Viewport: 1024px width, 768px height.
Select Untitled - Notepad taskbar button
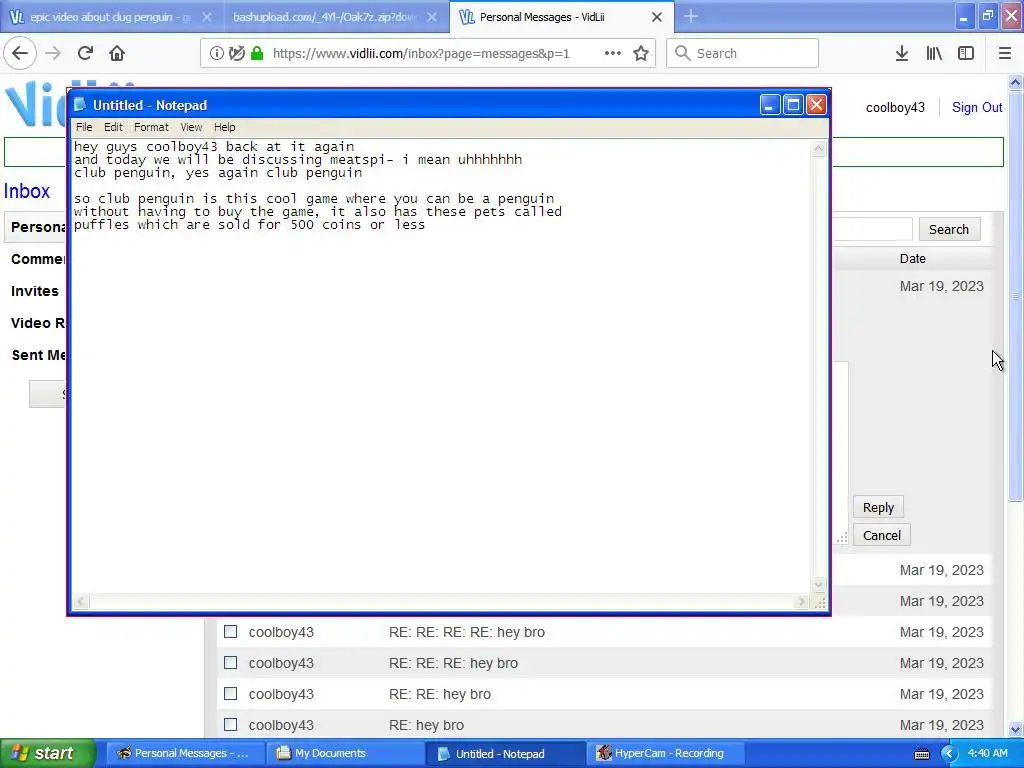tap(507, 753)
